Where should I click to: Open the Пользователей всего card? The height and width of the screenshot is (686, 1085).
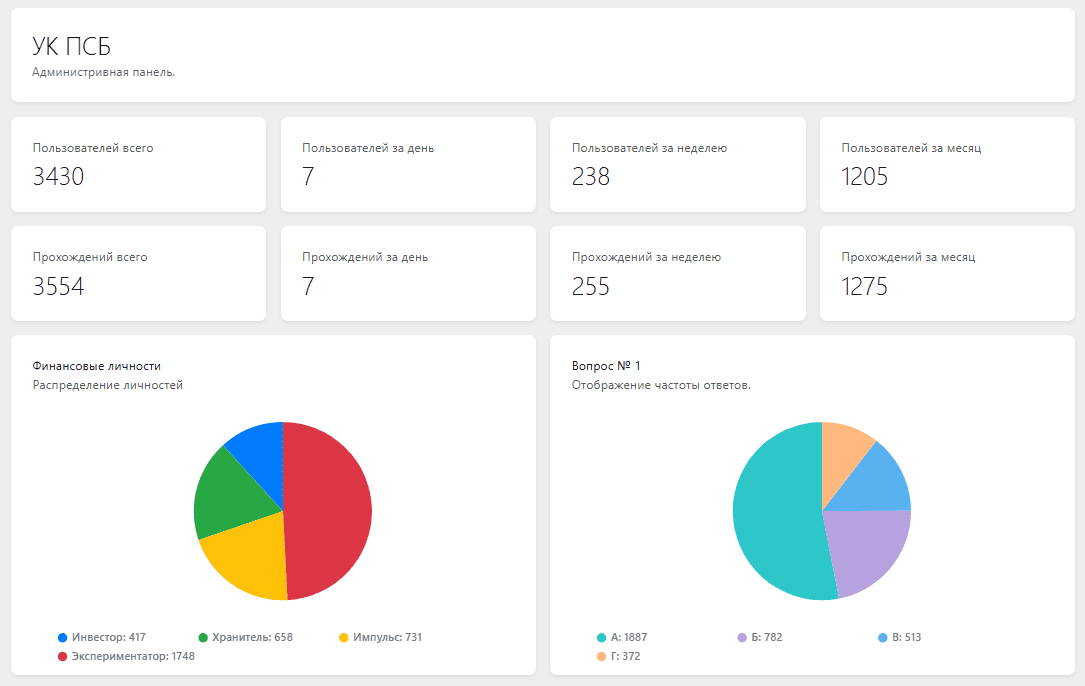coord(138,164)
